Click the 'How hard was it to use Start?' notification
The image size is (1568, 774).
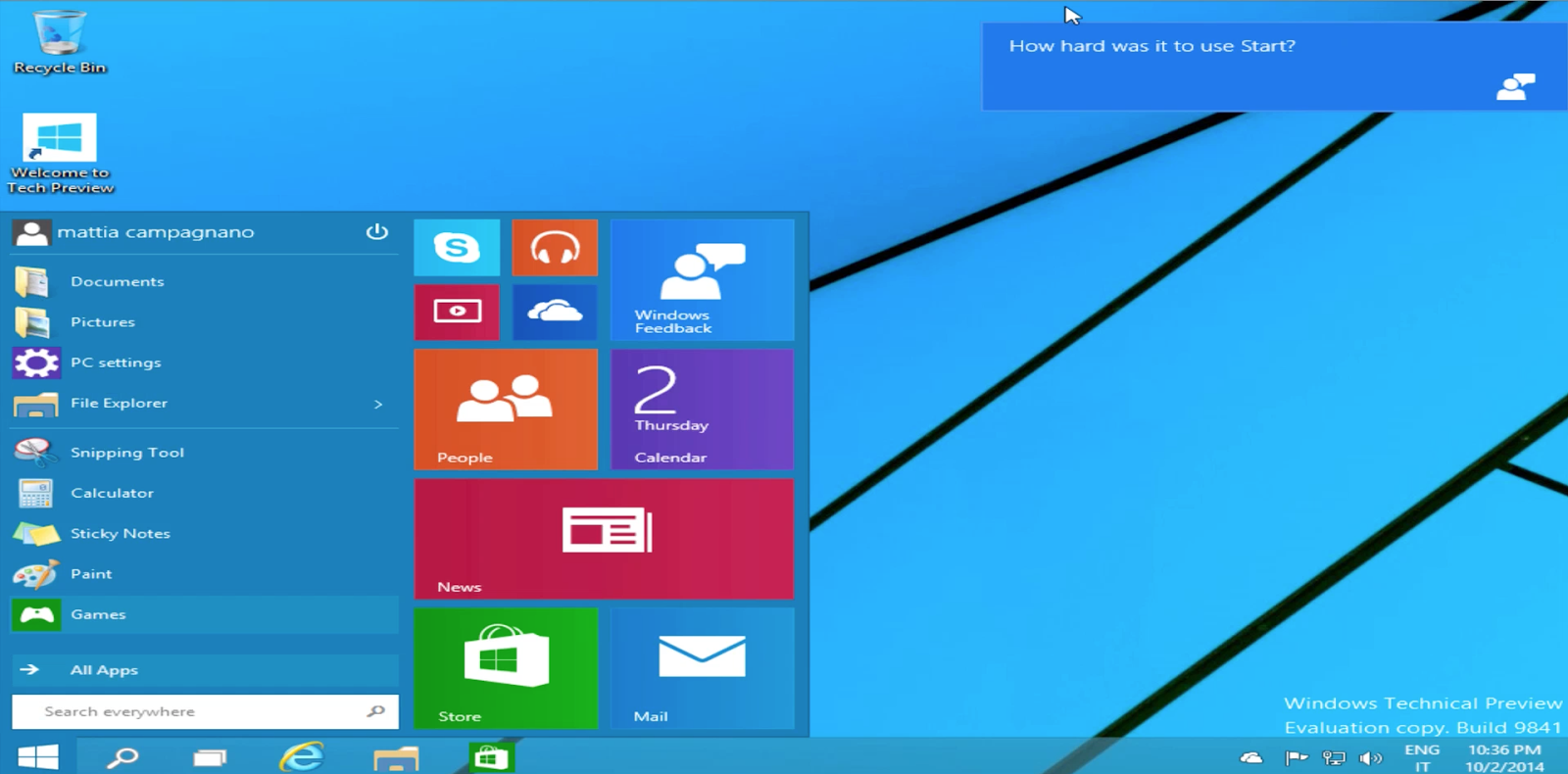1274,67
